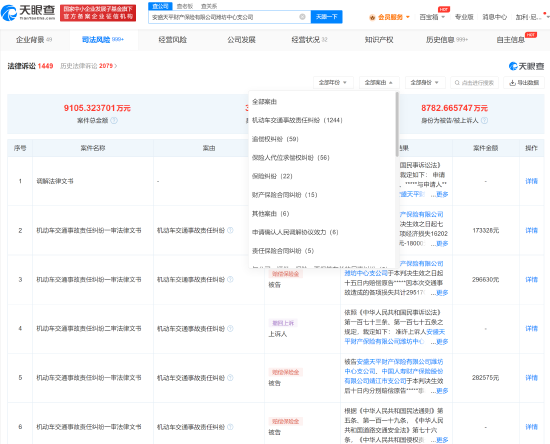
Task: Click the info icon in row 2 案由
Action: pos(230,230)
